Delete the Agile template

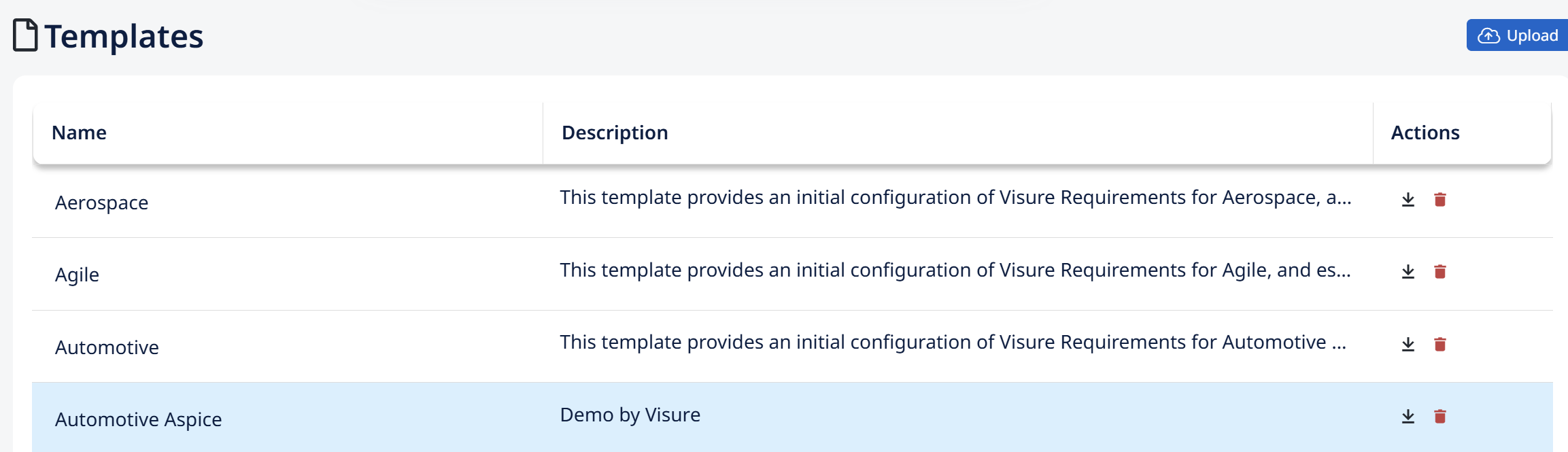point(1440,272)
